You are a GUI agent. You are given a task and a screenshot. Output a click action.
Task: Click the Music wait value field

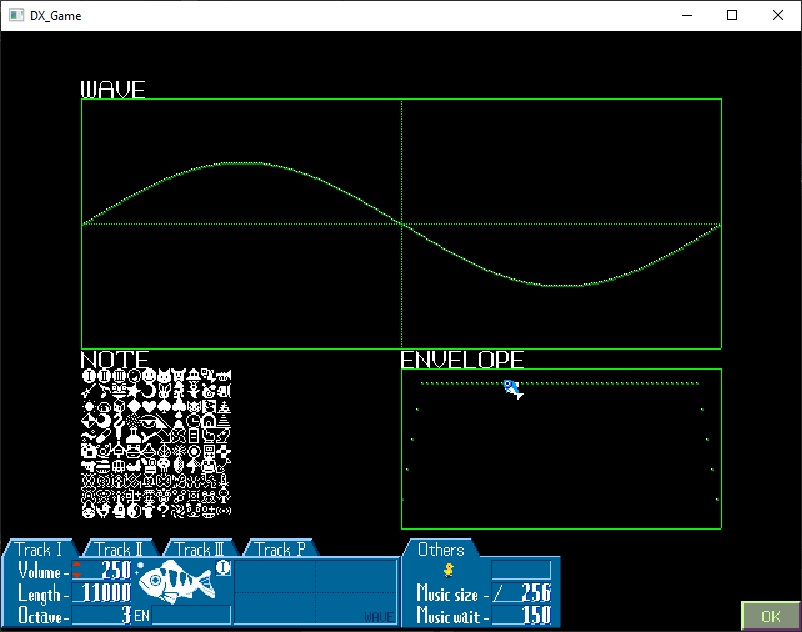point(520,614)
